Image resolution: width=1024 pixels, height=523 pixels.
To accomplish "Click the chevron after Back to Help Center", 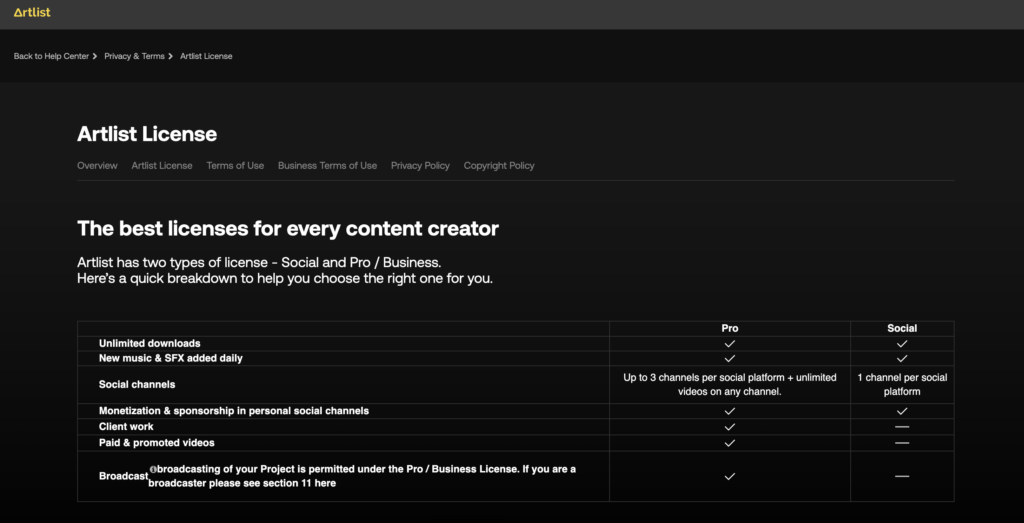I will [x=95, y=56].
